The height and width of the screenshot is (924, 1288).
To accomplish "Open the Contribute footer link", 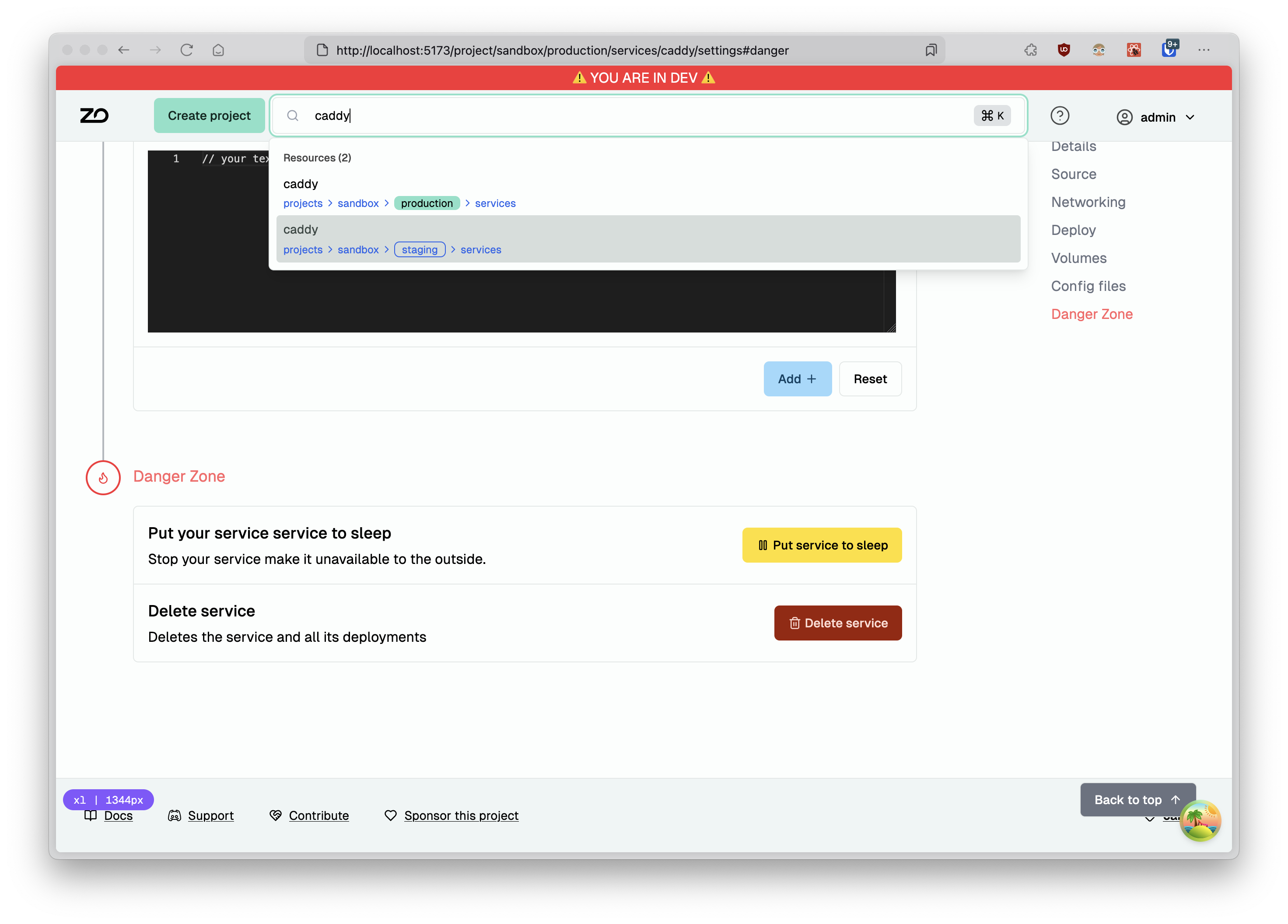I will (318, 815).
